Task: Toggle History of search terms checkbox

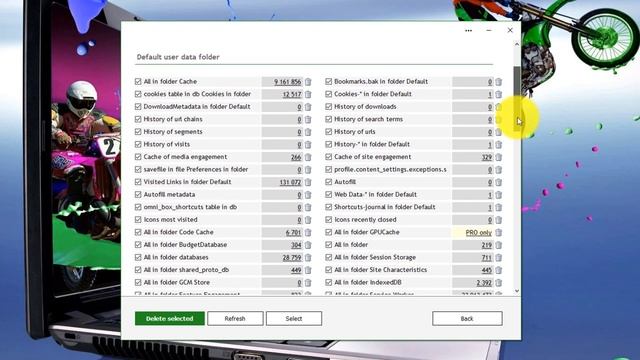Action: pyautogui.click(x=329, y=119)
